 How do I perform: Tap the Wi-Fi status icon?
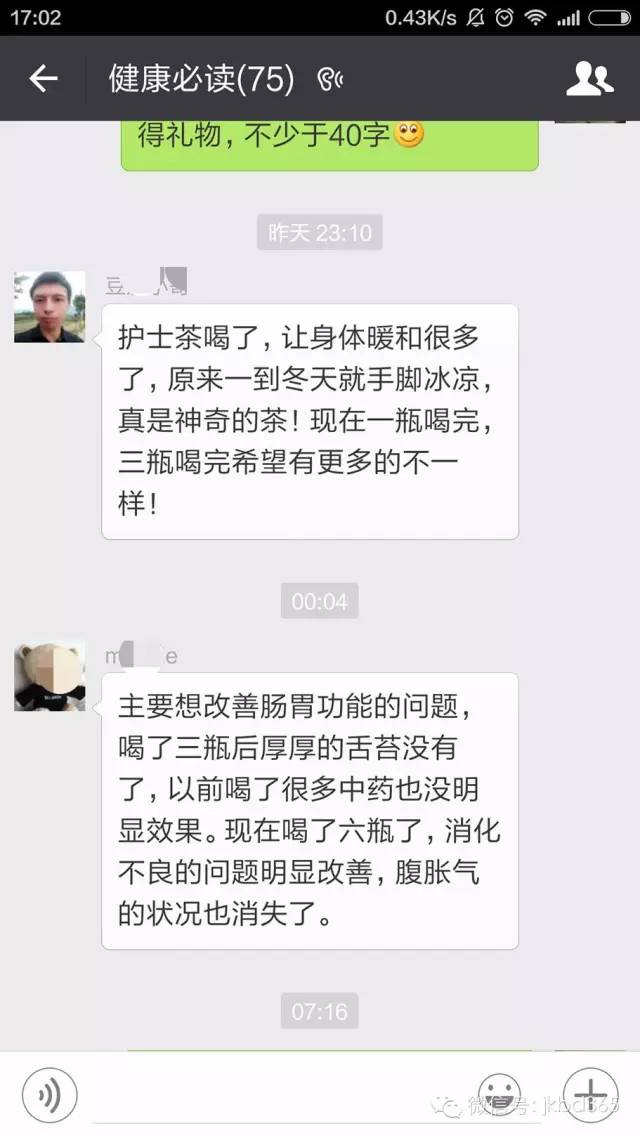pyautogui.click(x=536, y=18)
